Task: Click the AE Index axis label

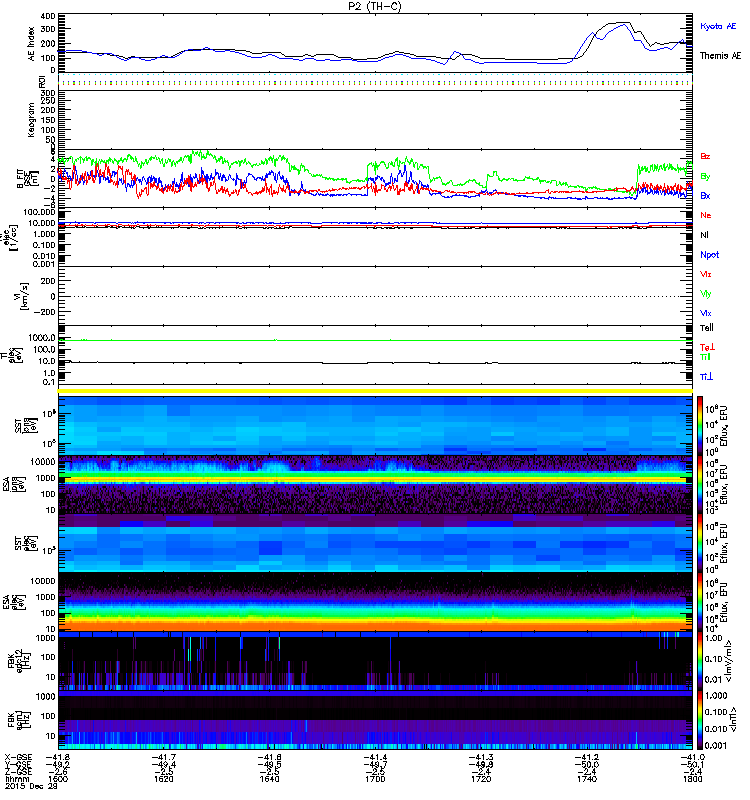Action: [32, 44]
